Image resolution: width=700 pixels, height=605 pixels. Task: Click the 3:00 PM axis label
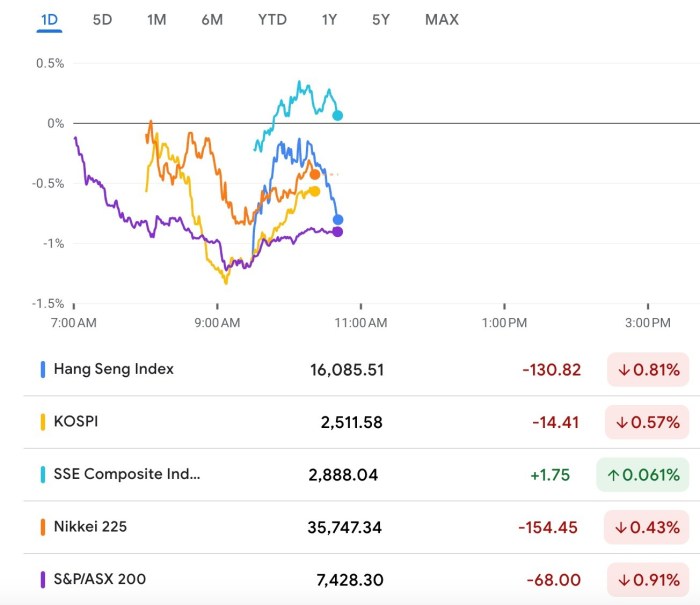[648, 322]
